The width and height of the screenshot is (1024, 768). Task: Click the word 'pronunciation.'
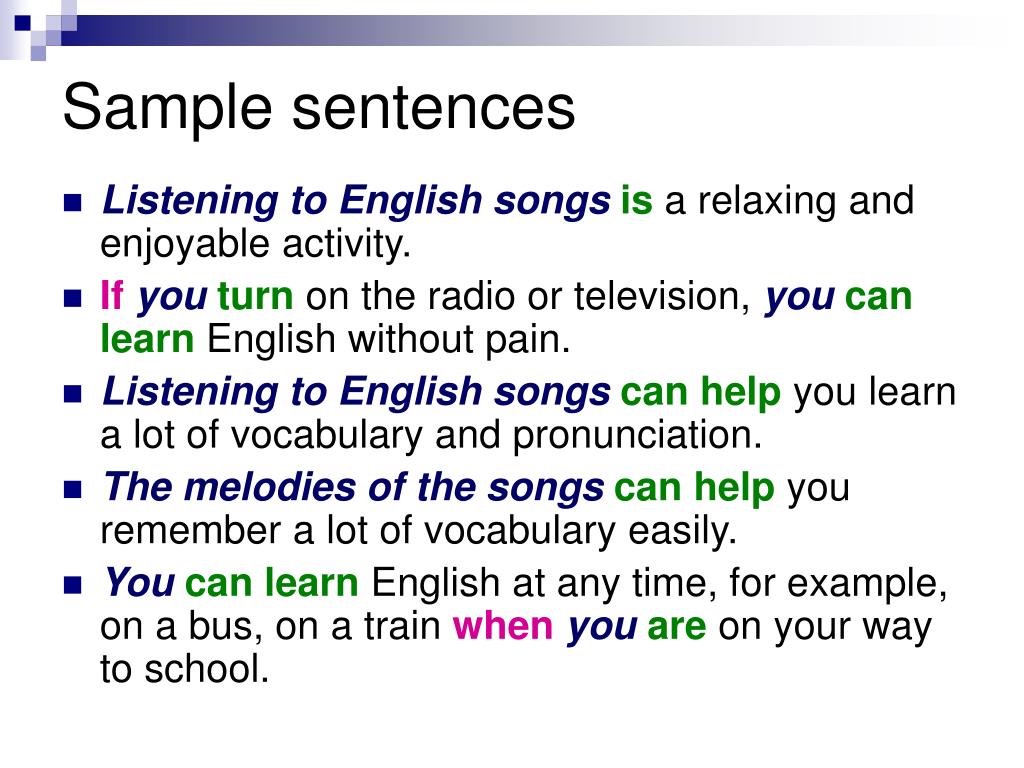point(637,436)
